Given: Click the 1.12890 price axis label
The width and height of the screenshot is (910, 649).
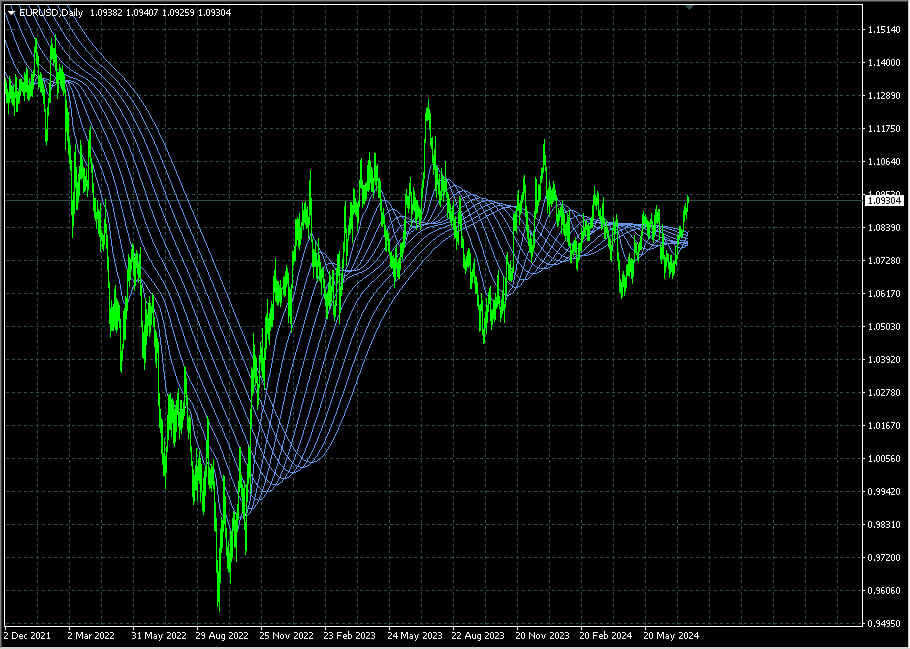Looking at the screenshot, I should [x=884, y=96].
